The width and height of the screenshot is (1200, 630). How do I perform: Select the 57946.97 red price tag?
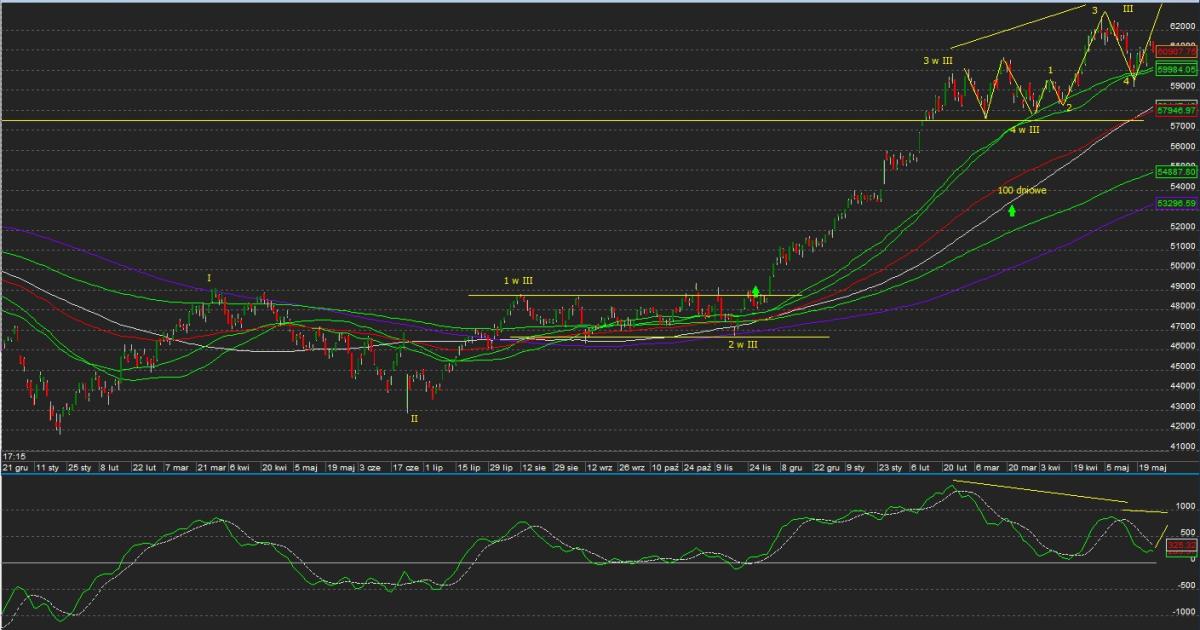(1176, 110)
